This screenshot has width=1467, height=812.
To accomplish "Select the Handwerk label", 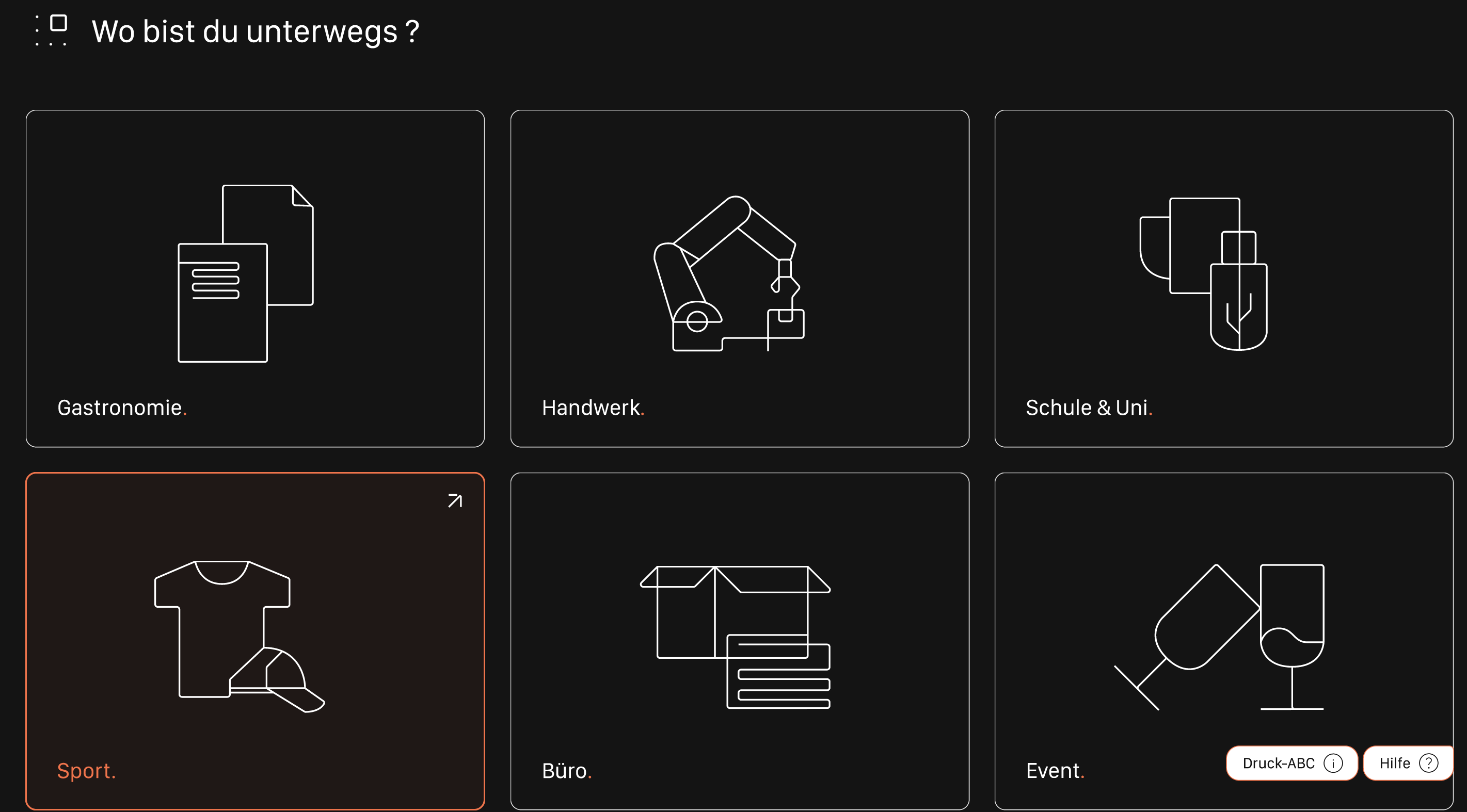I will [593, 408].
